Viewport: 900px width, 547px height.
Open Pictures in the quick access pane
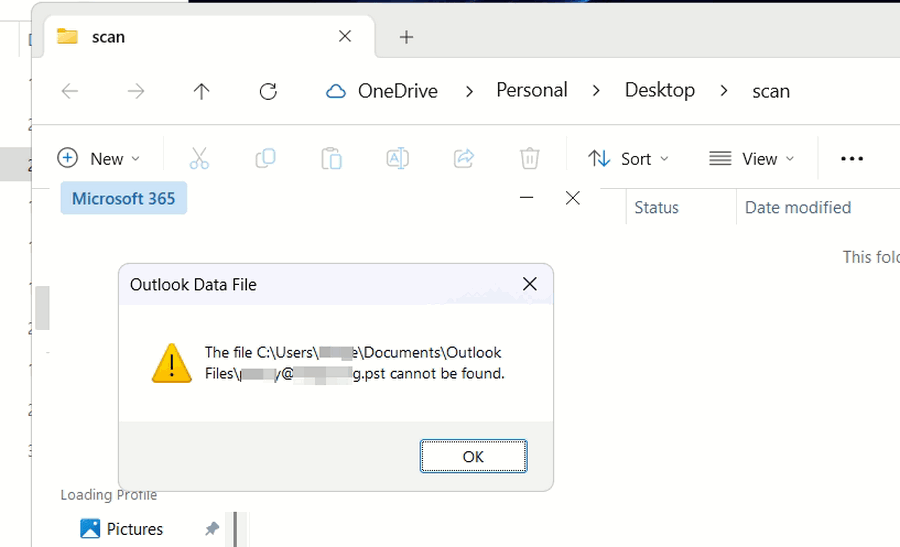coord(134,529)
